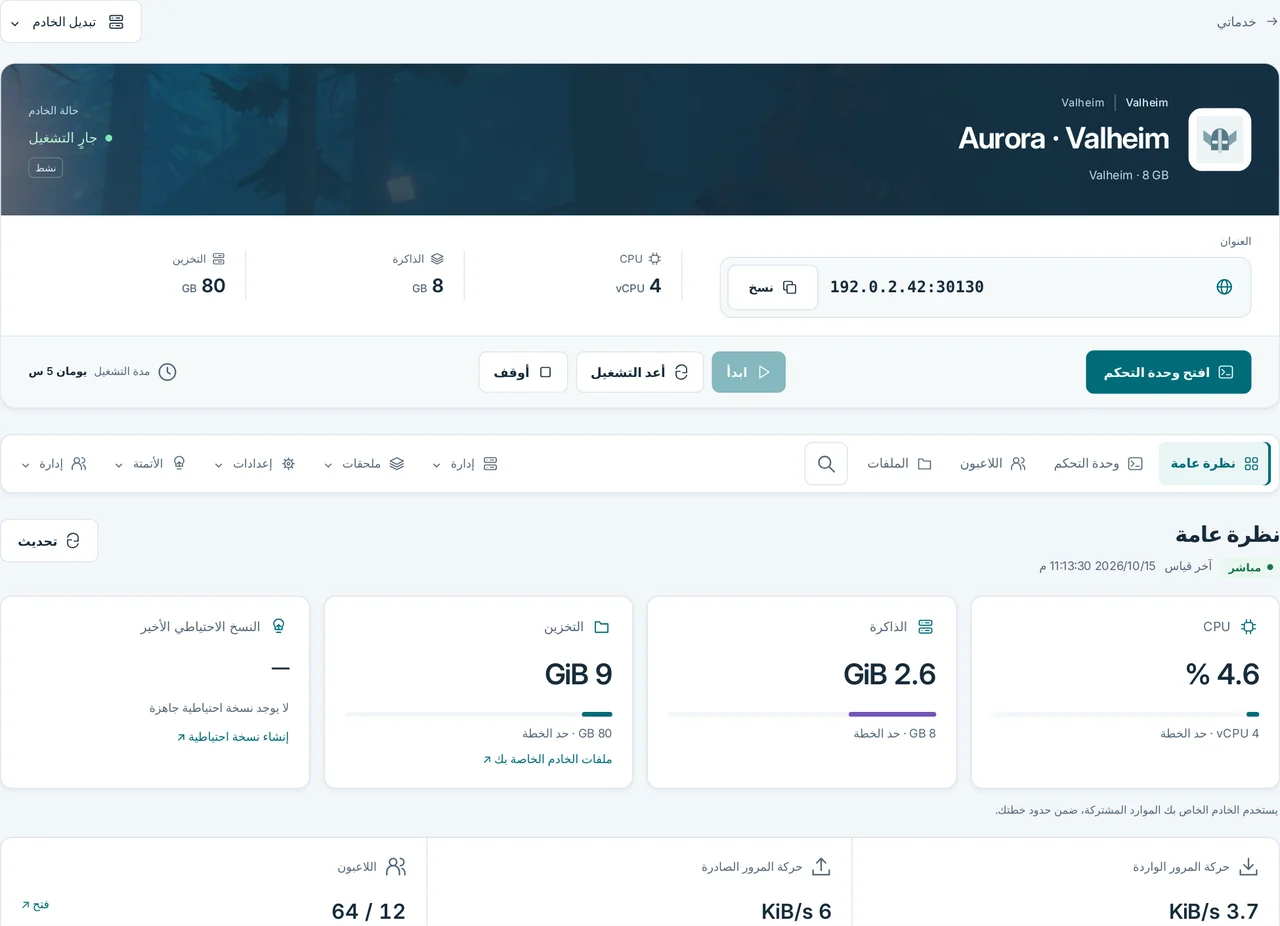Click the يومان 5 س uptime value
This screenshot has width=1280, height=926.
(x=58, y=372)
